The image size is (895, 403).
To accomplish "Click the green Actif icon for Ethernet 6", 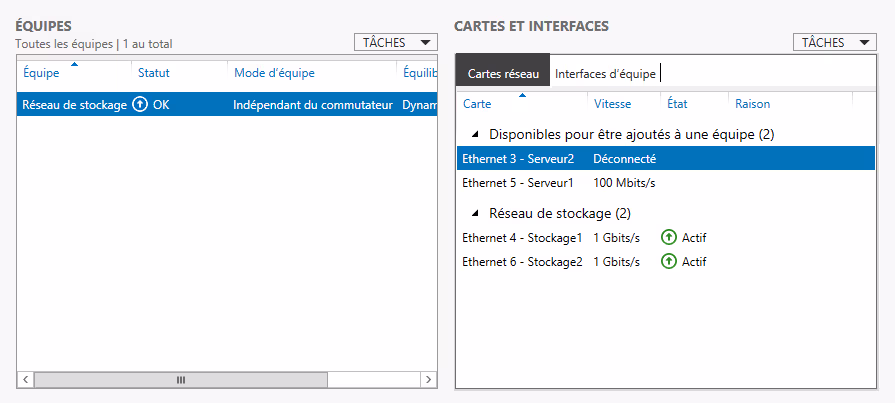I will click(x=669, y=261).
